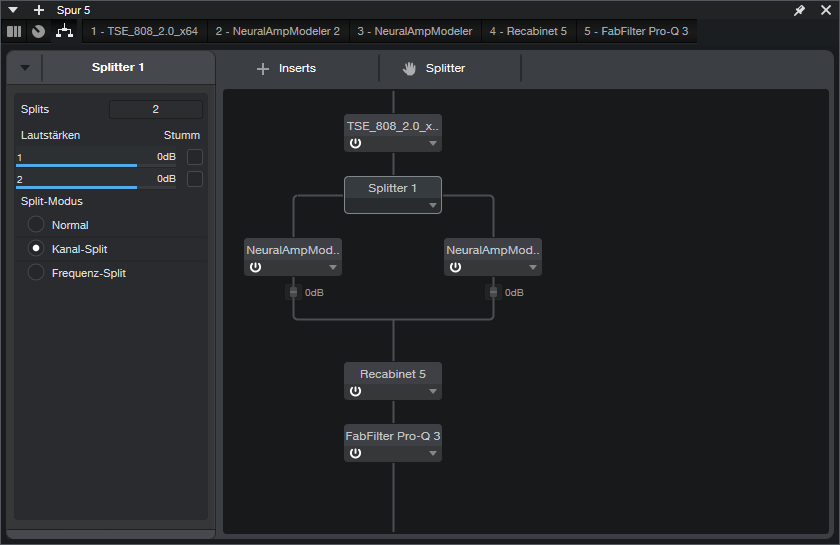Viewport: 840px width, 545px height.
Task: Select Frequenz-Split mode
Action: coord(37,273)
